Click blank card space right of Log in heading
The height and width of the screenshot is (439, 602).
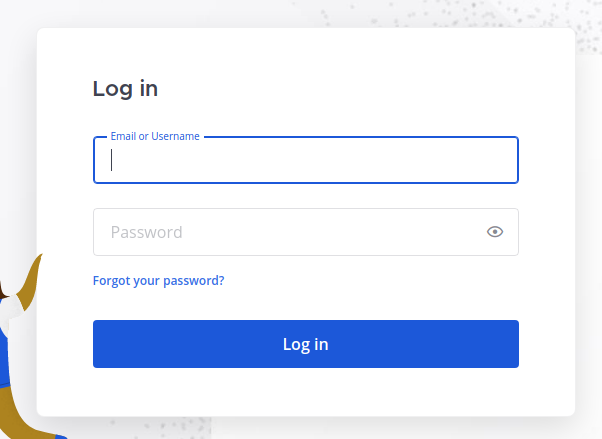tap(350, 88)
